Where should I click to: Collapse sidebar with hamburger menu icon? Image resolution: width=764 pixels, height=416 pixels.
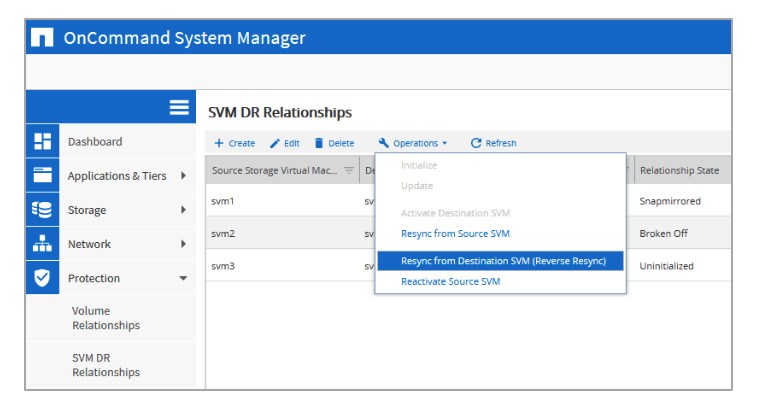click(x=180, y=108)
